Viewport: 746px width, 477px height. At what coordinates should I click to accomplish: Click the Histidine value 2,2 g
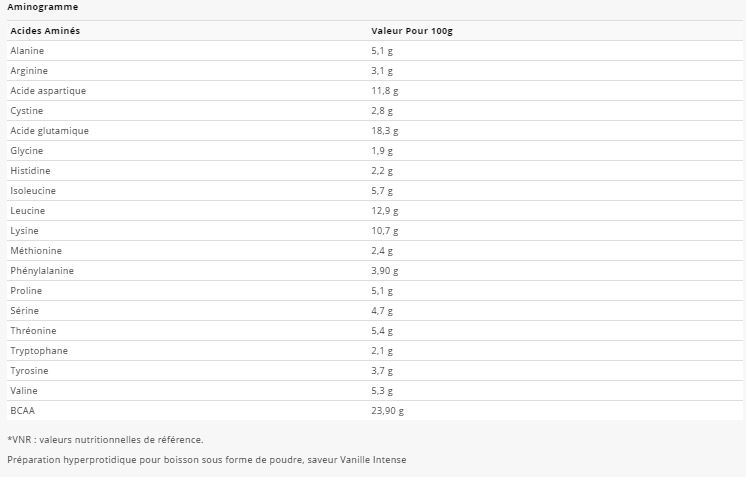[x=382, y=171]
